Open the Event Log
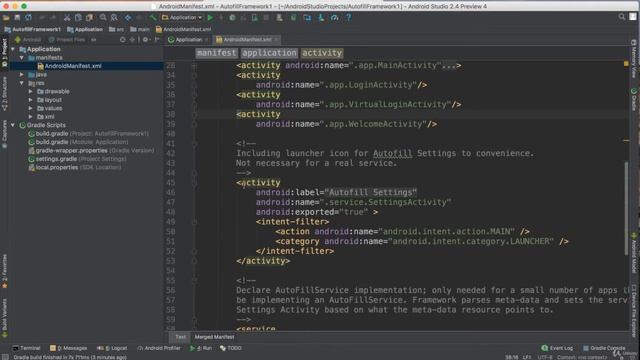The height and width of the screenshot is (360, 640). click(557, 348)
